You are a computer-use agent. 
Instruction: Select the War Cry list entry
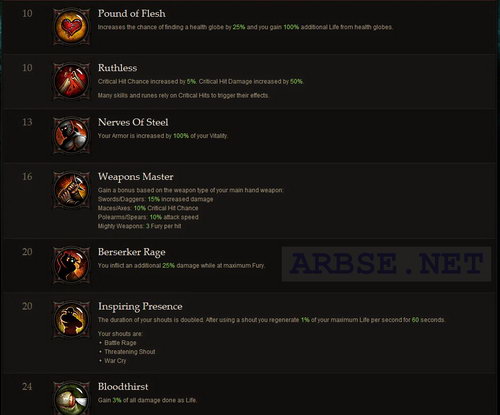tap(115, 361)
